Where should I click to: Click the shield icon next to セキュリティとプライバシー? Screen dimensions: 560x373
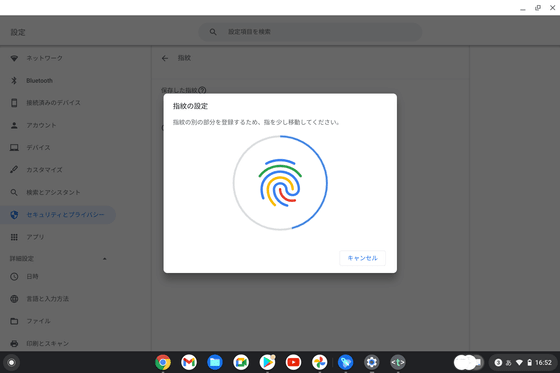14,215
